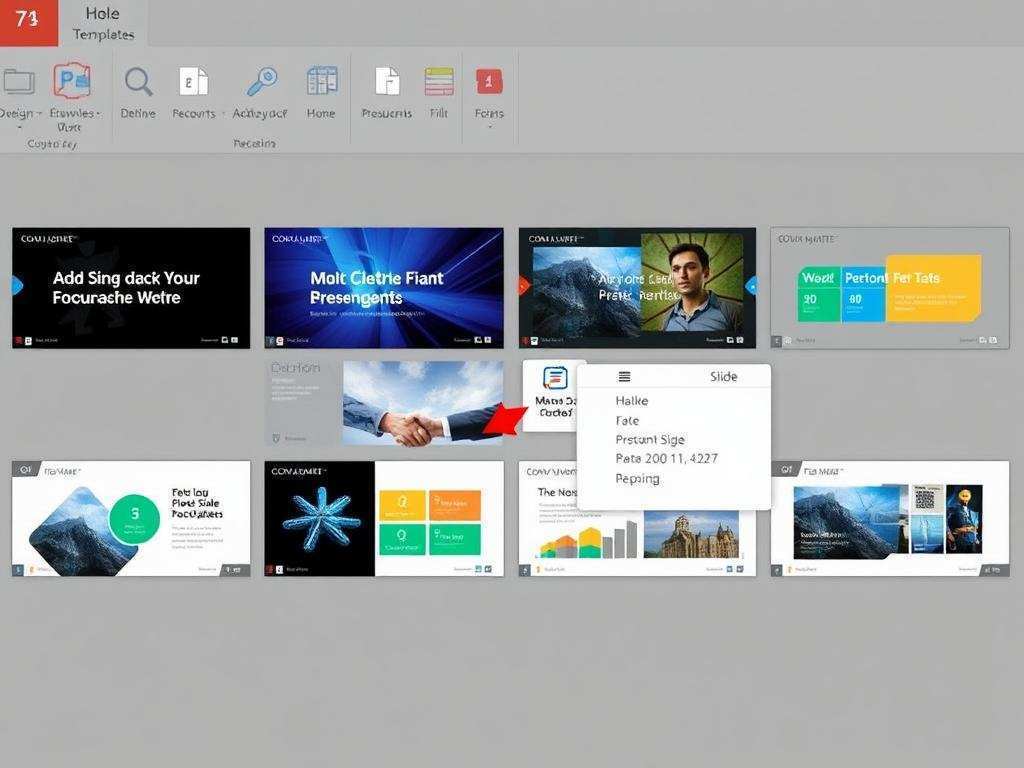Choose Halke in the context menu
Viewport: 1024px width, 768px height.
[x=632, y=401]
